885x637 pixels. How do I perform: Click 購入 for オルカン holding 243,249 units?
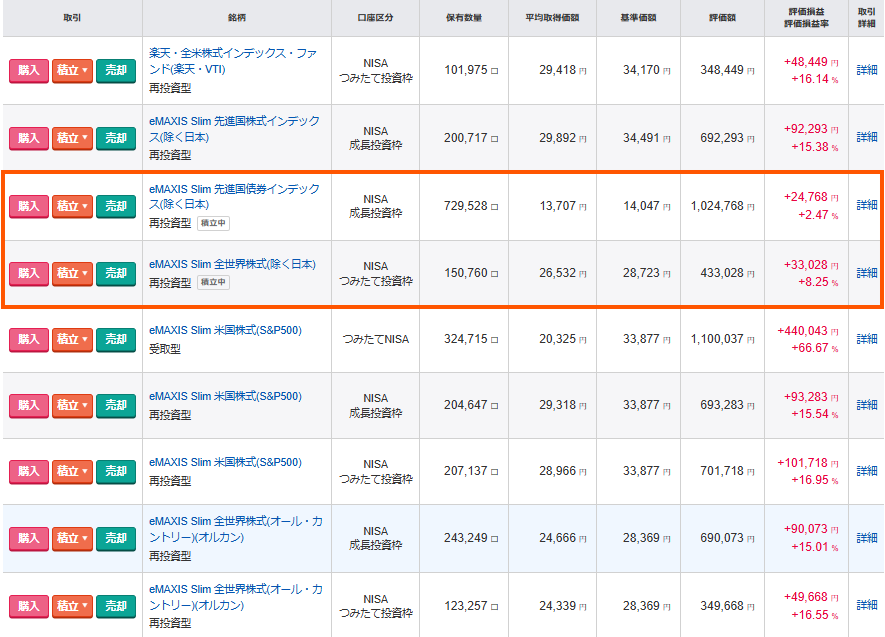pyautogui.click(x=29, y=539)
